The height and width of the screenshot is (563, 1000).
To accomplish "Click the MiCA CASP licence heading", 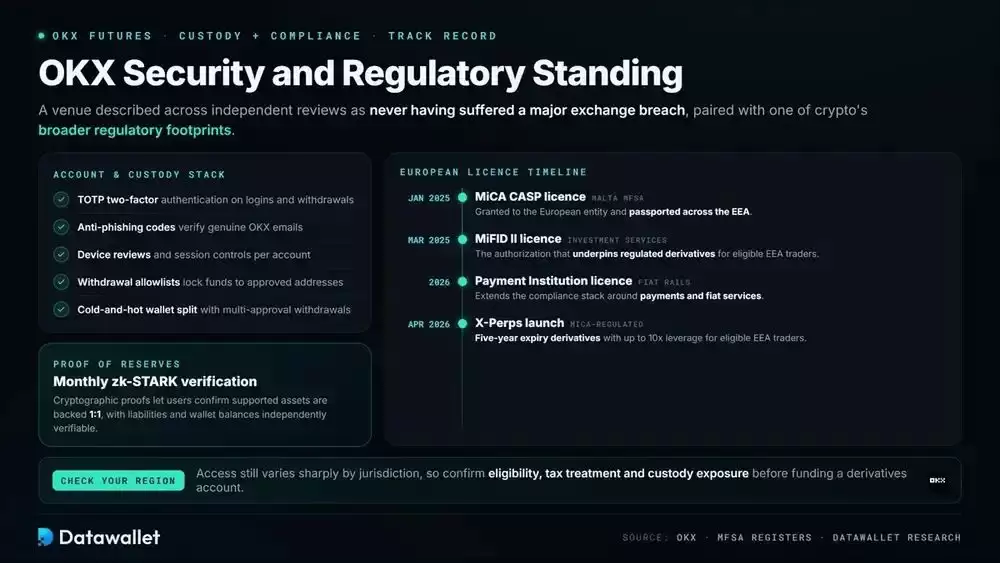I will click(x=530, y=197).
